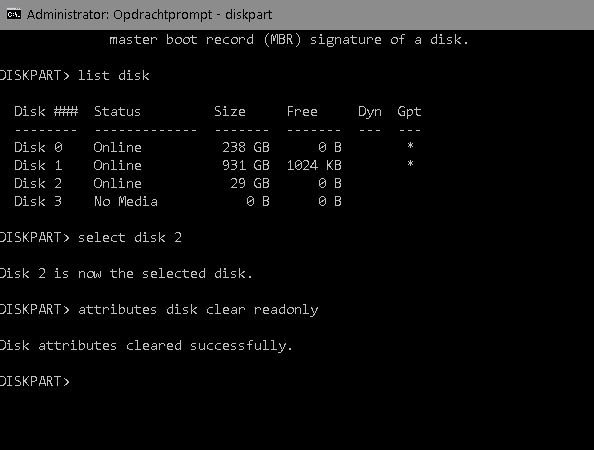Click the '1024 KB' free value
Viewport: 594px width, 450px height.
tap(314, 165)
